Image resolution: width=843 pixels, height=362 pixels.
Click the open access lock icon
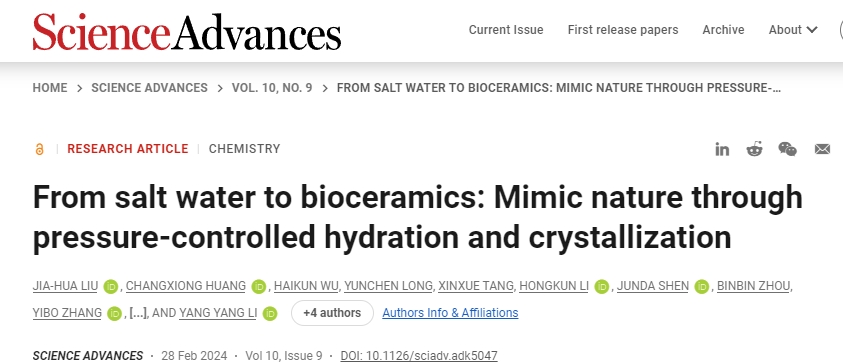[39, 149]
